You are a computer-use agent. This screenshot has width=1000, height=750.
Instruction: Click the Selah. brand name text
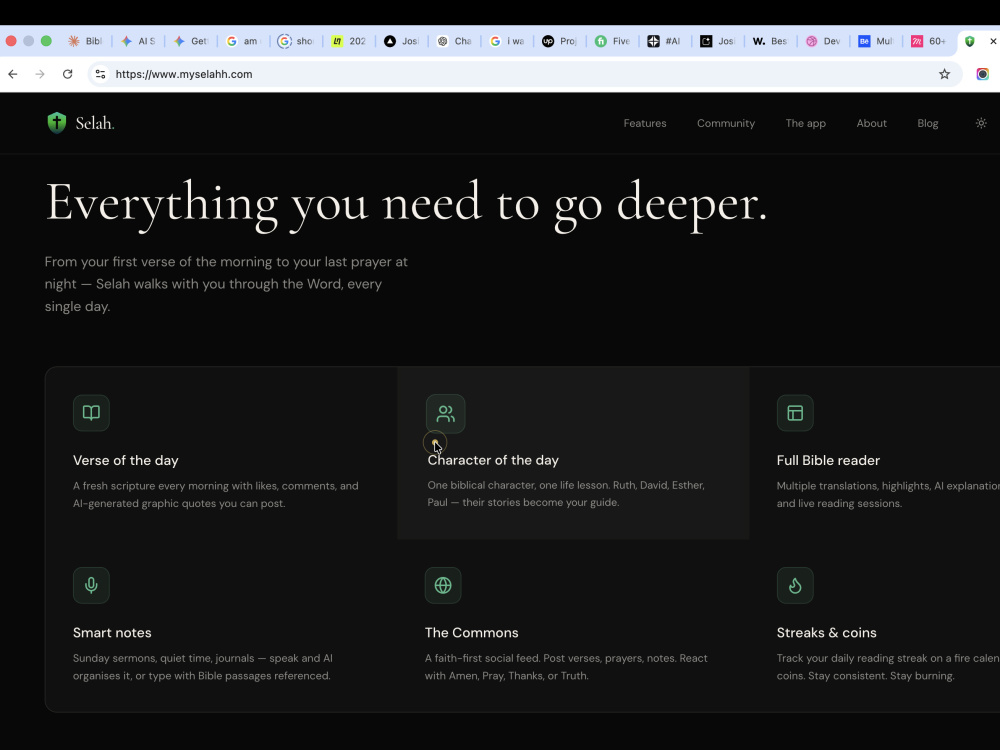(x=95, y=123)
